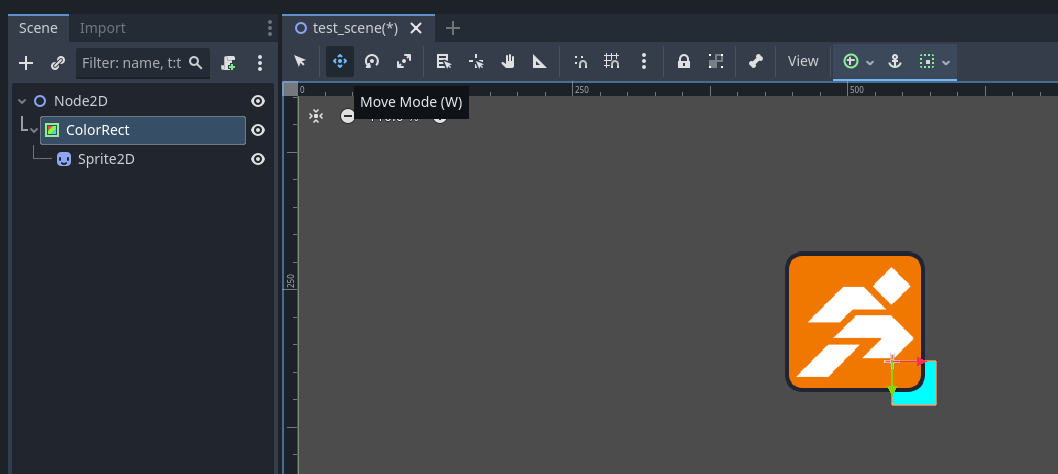This screenshot has height=474, width=1058.
Task: Group the selected node's children
Action: click(x=716, y=61)
